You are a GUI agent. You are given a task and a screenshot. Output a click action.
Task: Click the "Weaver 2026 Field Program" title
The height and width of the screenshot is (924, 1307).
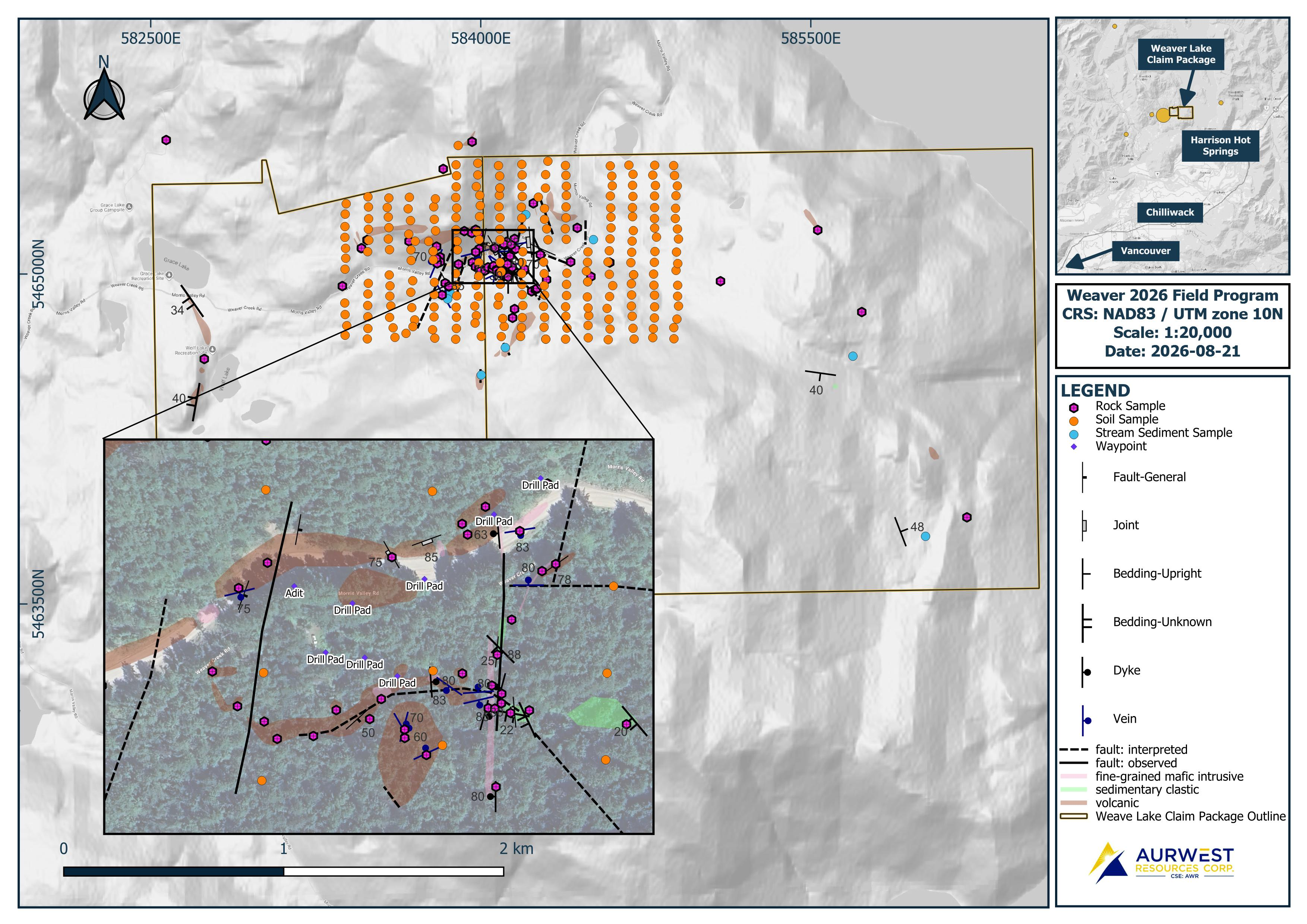1172,295
